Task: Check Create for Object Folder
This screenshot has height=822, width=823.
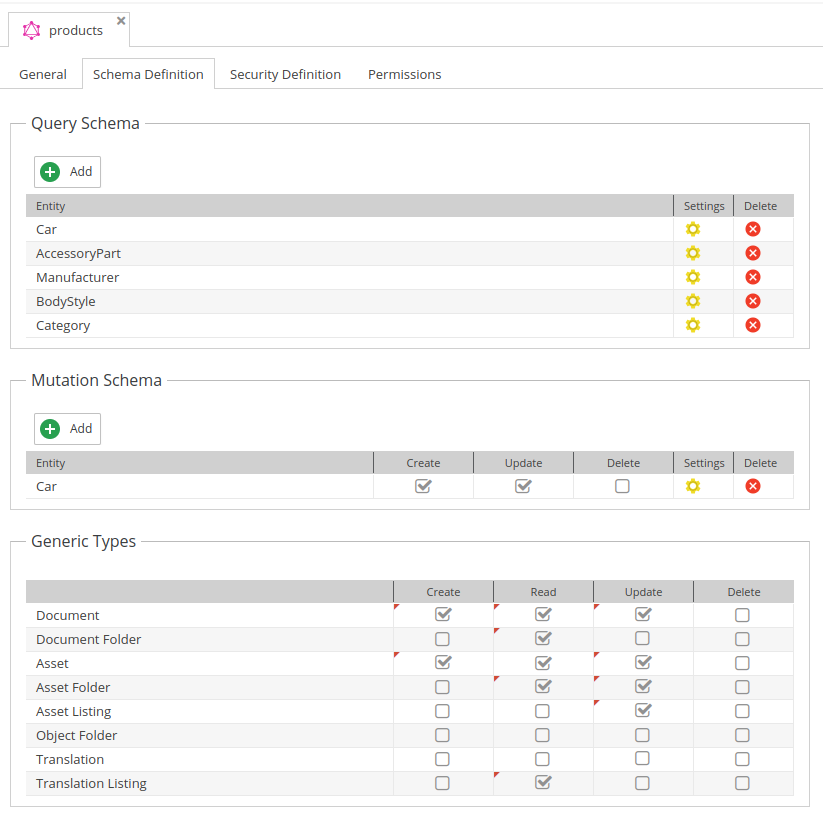Action: (x=442, y=735)
